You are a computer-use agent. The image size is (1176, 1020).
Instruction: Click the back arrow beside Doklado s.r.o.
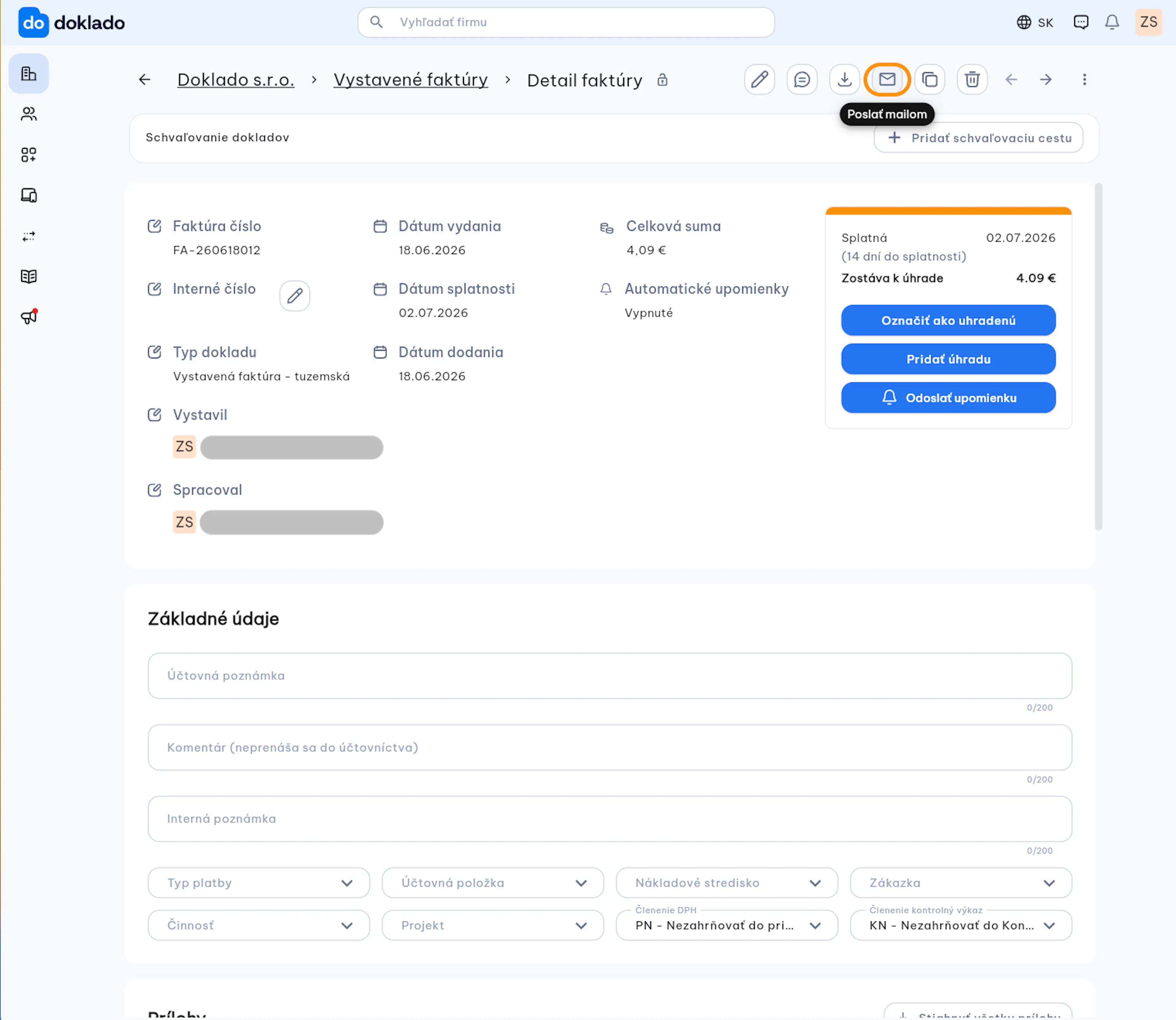pos(145,80)
